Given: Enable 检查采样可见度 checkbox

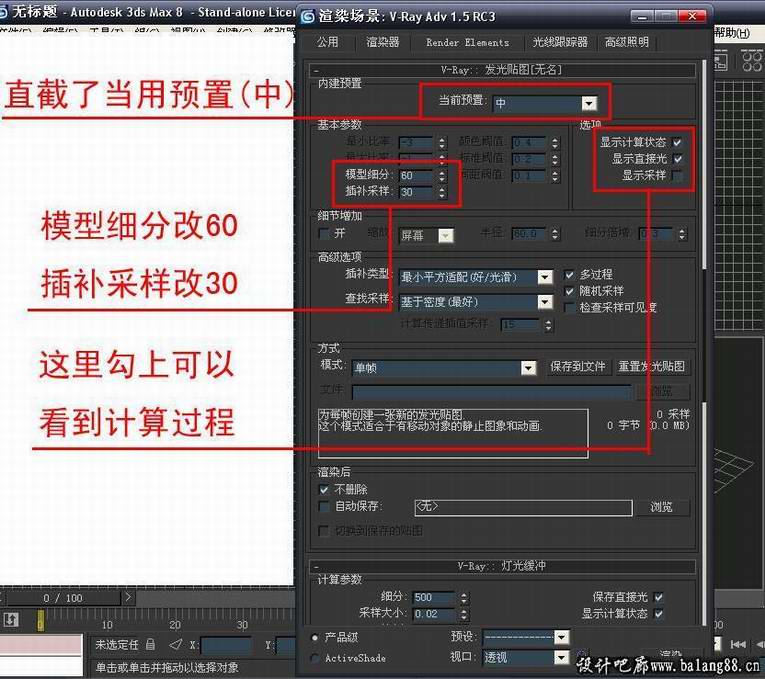Looking at the screenshot, I should coord(569,308).
